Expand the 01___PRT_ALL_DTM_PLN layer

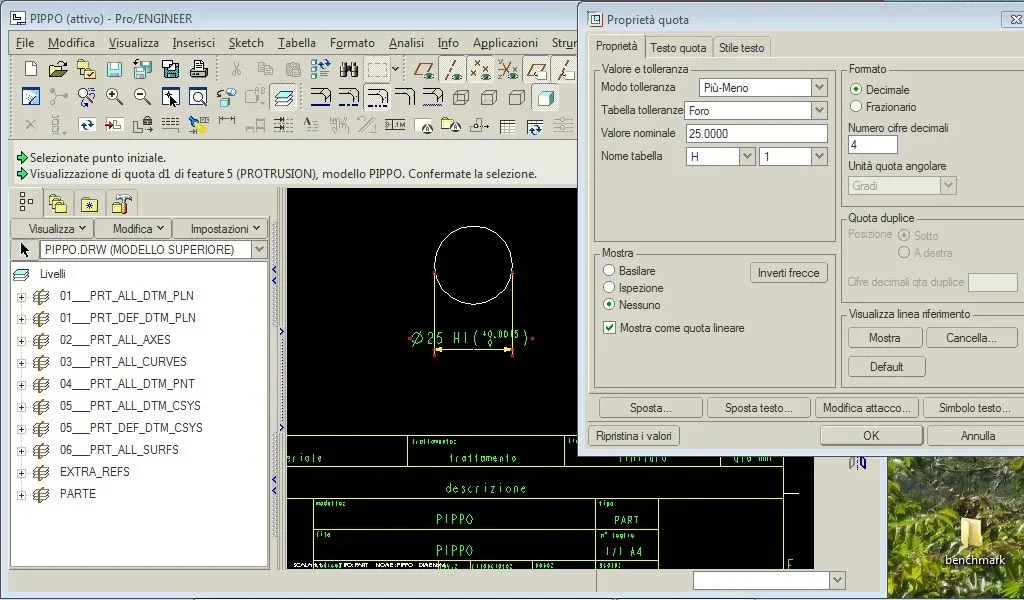click(21, 297)
